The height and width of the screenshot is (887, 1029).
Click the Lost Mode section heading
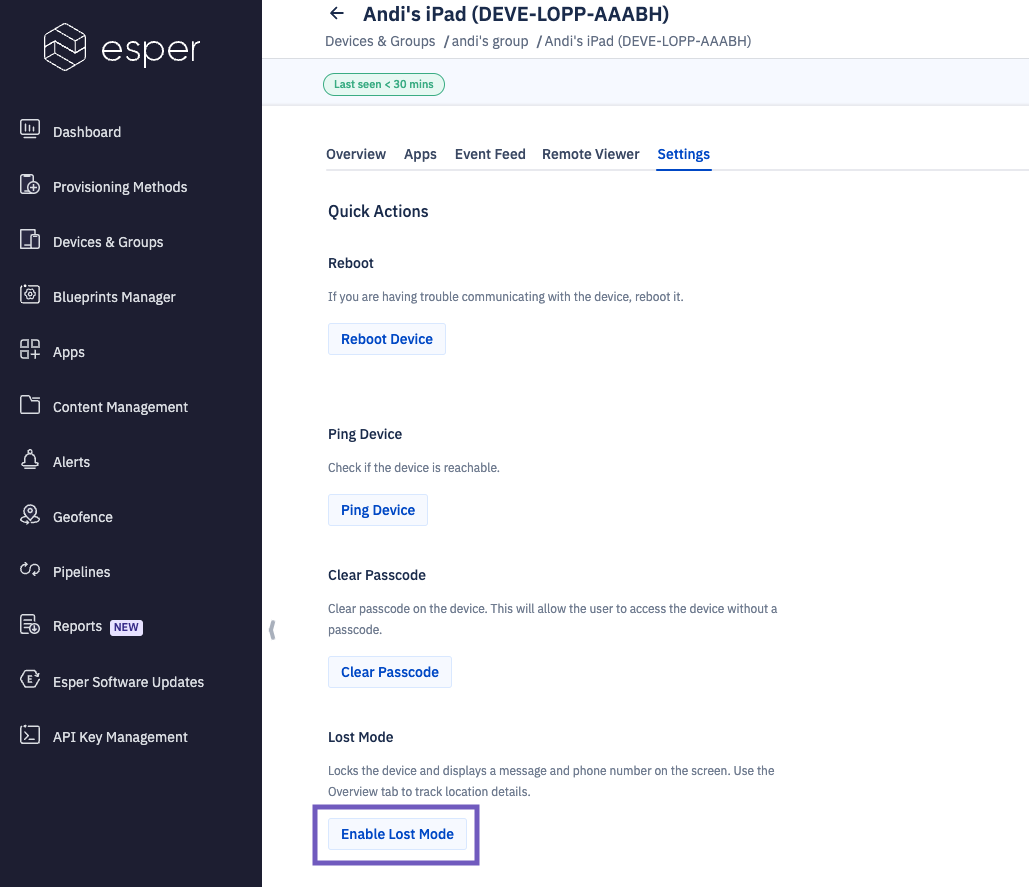tap(360, 737)
